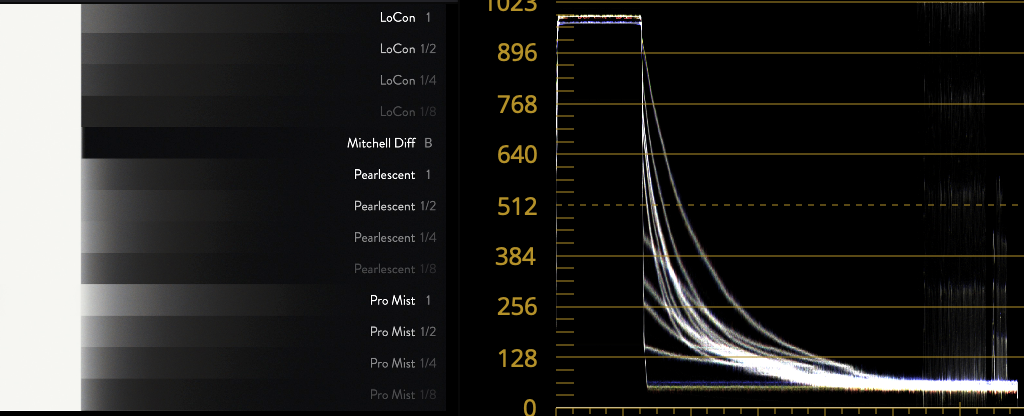Select the Mitchell Diff B row

pyautogui.click(x=264, y=143)
